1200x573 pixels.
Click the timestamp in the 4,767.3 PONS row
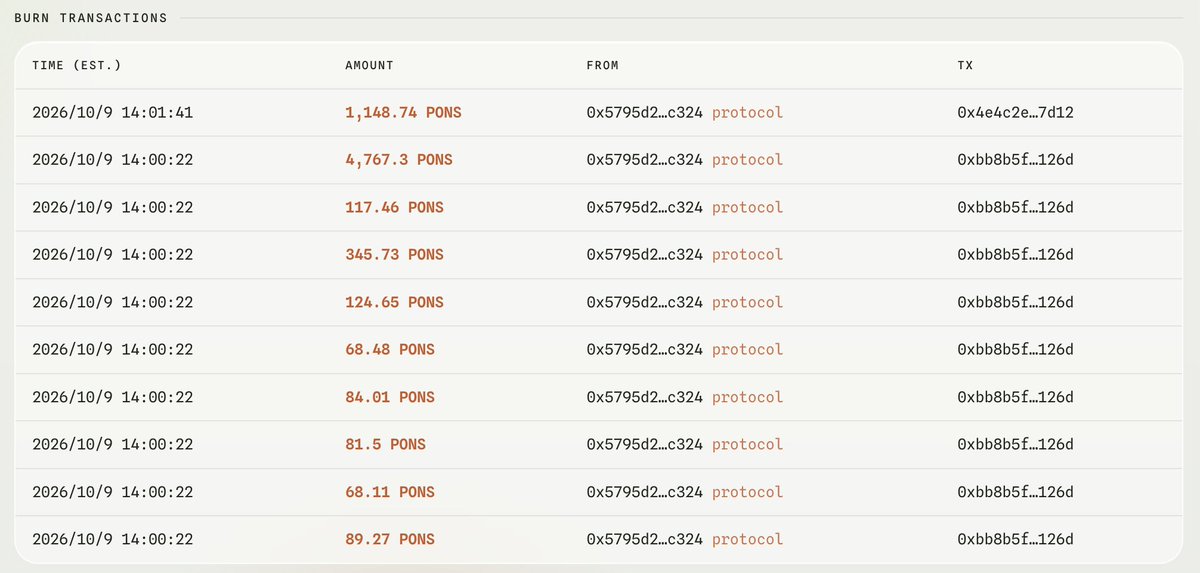point(112,160)
